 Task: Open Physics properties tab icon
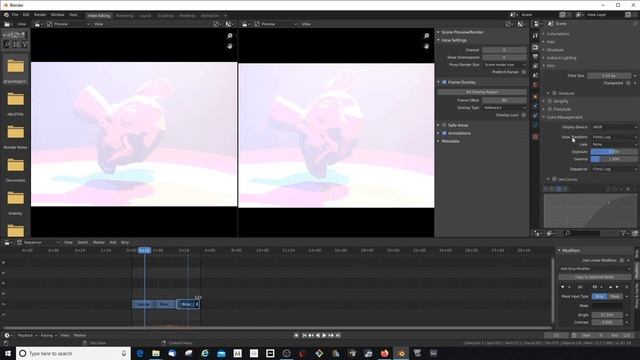tap(536, 116)
